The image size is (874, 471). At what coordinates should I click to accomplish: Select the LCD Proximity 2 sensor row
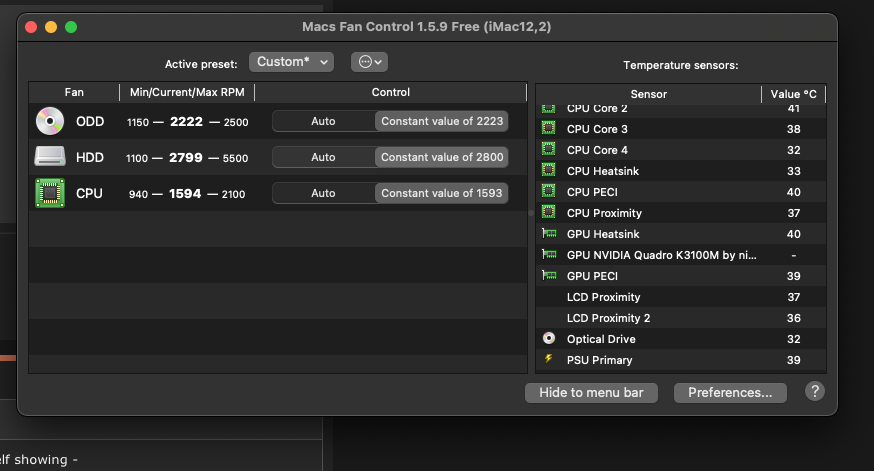pos(681,318)
